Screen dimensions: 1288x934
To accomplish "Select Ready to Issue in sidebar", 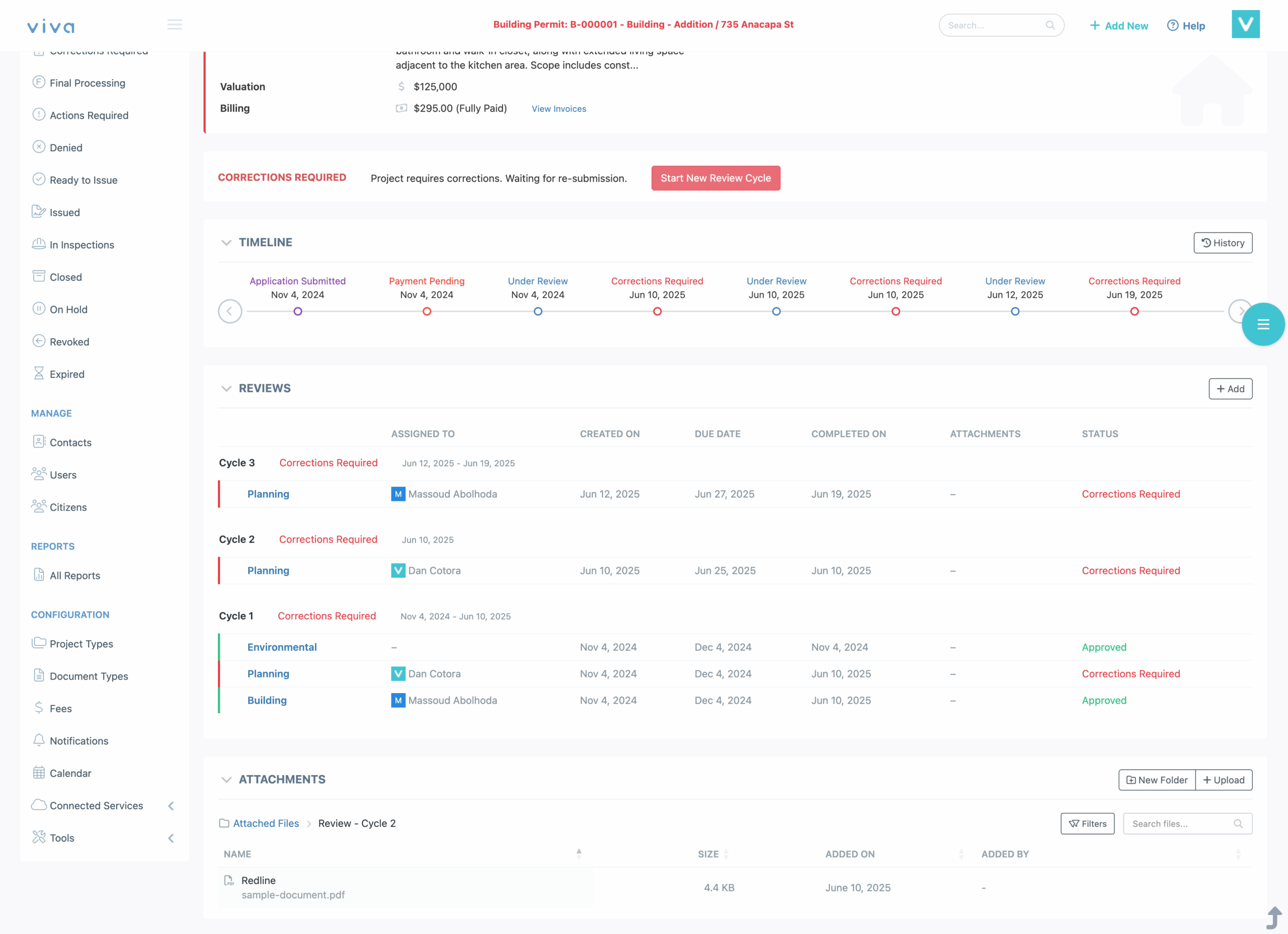I will click(x=84, y=180).
